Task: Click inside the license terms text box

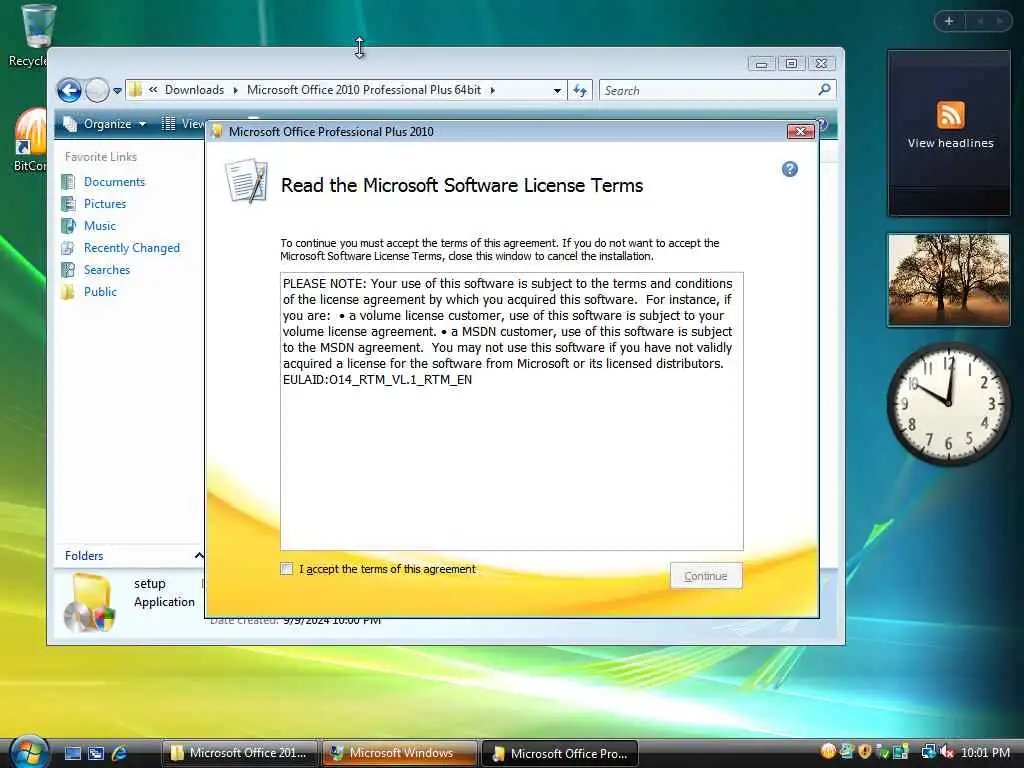Action: [x=511, y=411]
